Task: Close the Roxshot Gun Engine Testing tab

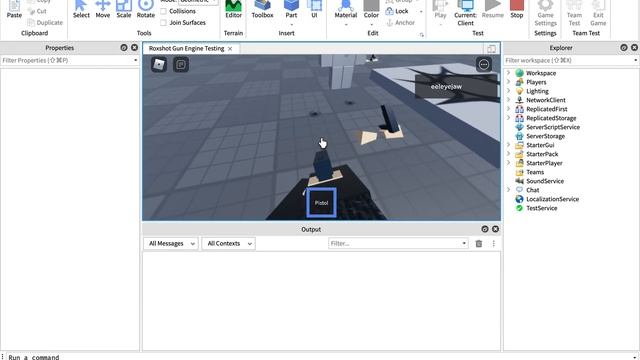Action: (x=230, y=49)
